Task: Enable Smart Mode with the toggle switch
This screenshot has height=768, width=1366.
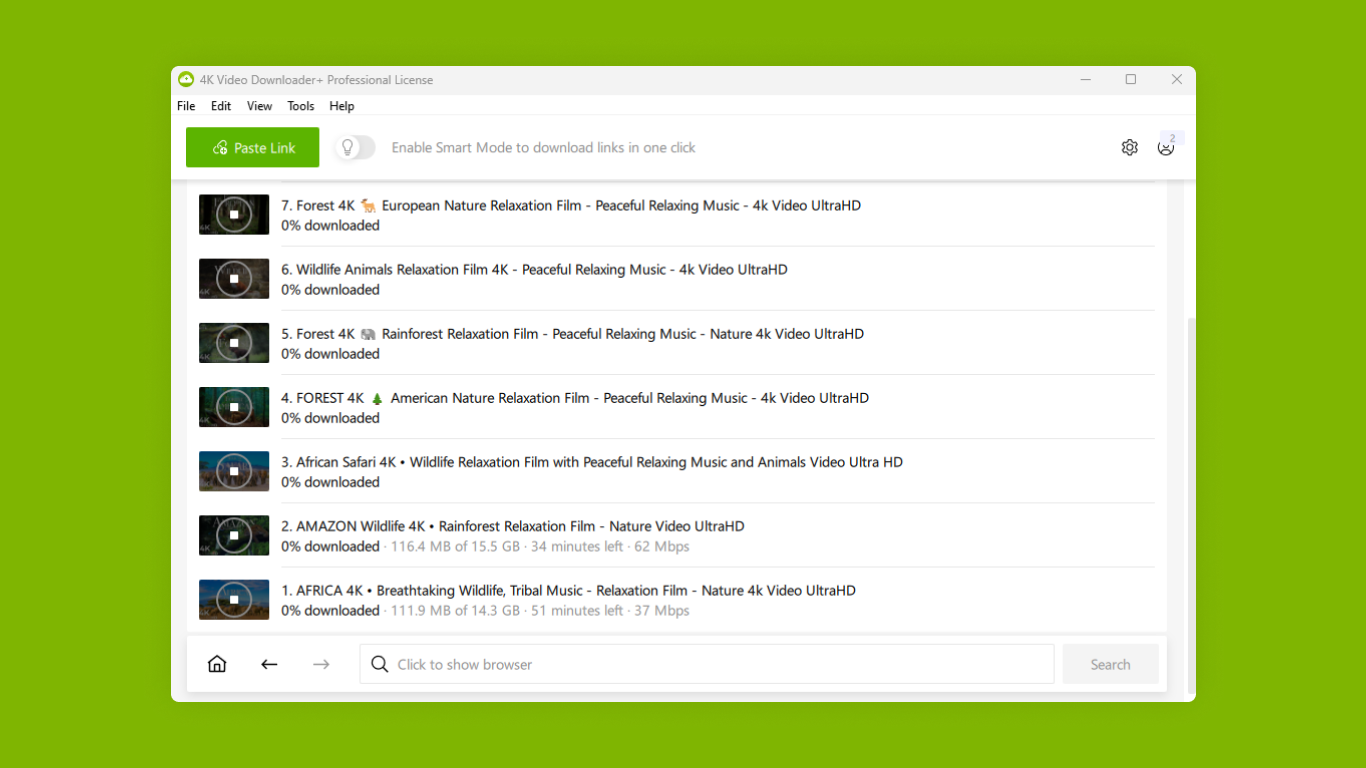Action: tap(354, 147)
